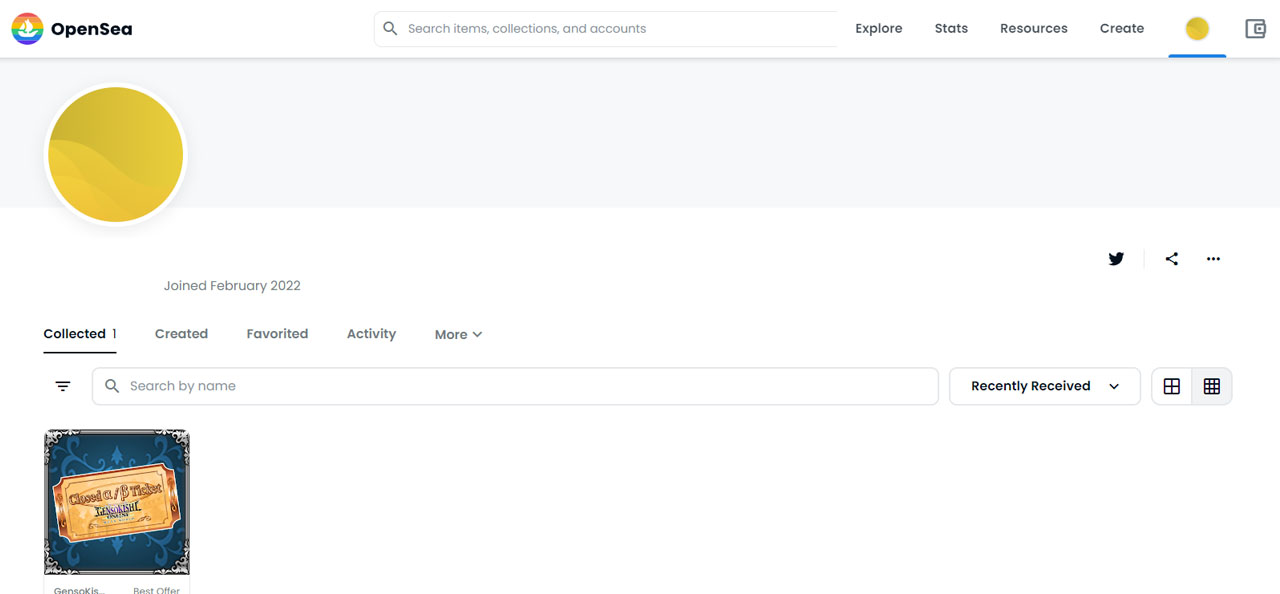Open the wallet icon in header

click(x=1255, y=29)
